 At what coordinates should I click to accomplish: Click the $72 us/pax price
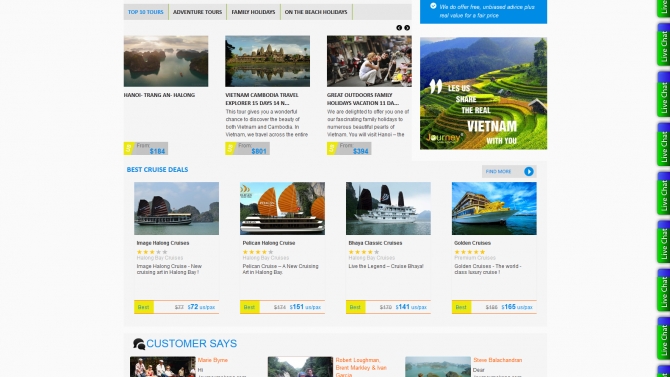201,307
